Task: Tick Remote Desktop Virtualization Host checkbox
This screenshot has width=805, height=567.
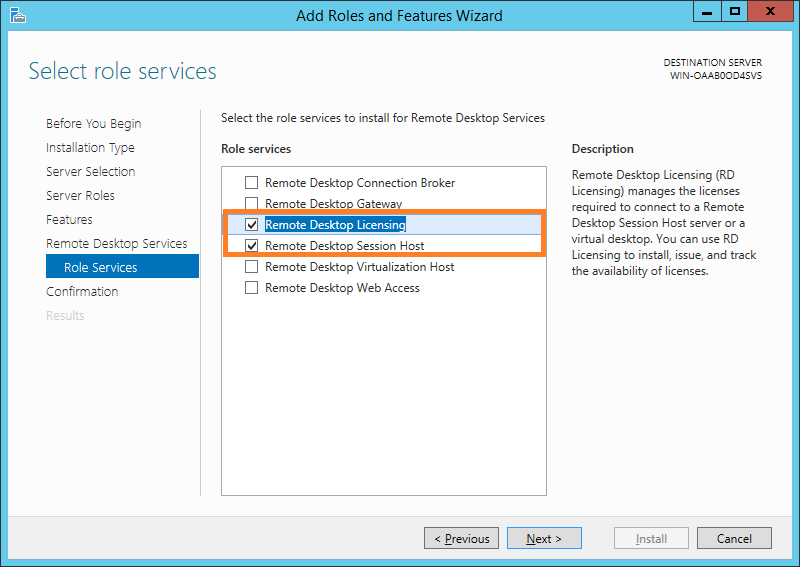Action: pos(252,267)
